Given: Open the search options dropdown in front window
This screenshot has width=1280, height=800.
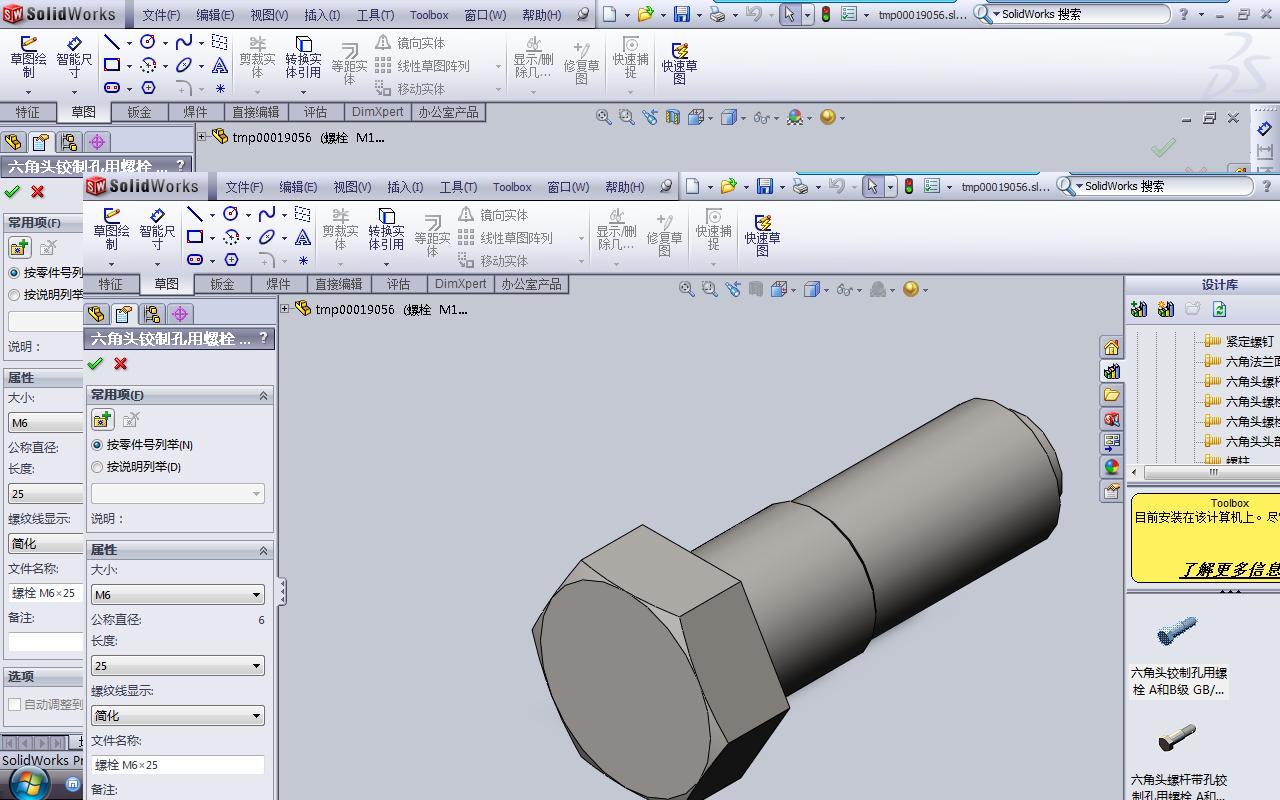Looking at the screenshot, I should coord(1079,186).
